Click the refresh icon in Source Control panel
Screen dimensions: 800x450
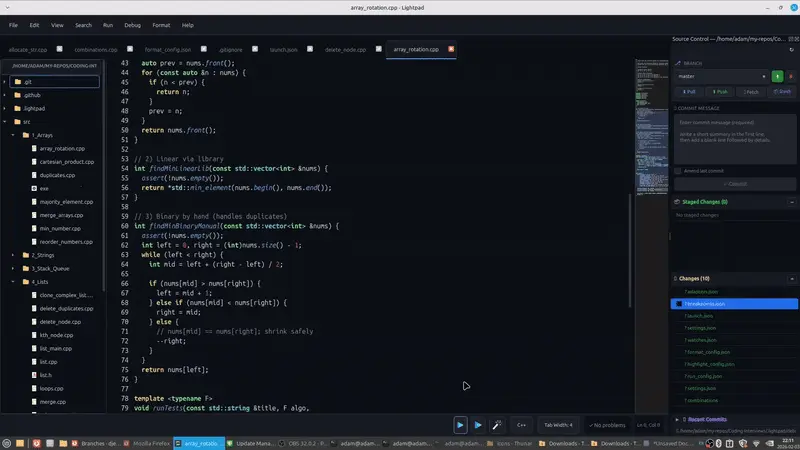[791, 50]
